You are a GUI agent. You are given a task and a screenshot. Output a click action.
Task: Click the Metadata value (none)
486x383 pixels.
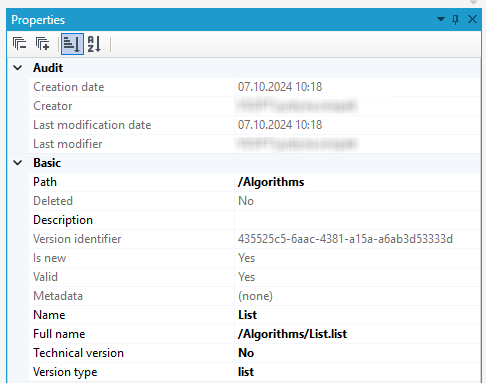[x=255, y=296]
